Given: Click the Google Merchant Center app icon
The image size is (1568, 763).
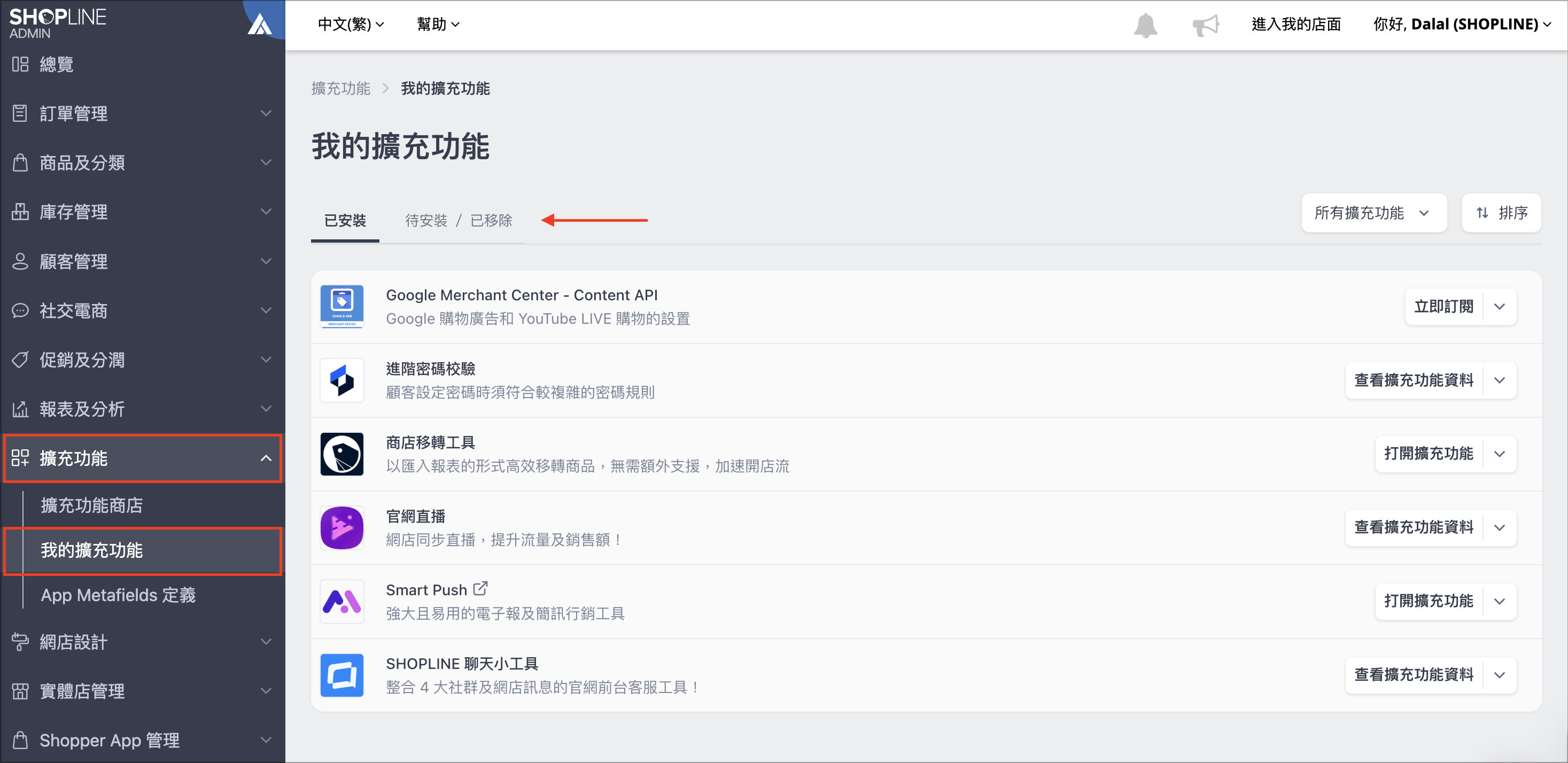Looking at the screenshot, I should (x=342, y=307).
